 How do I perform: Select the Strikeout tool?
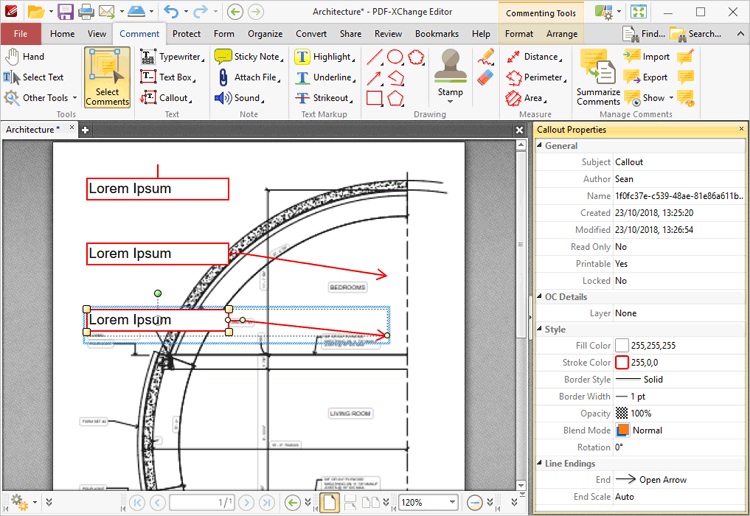[324, 98]
